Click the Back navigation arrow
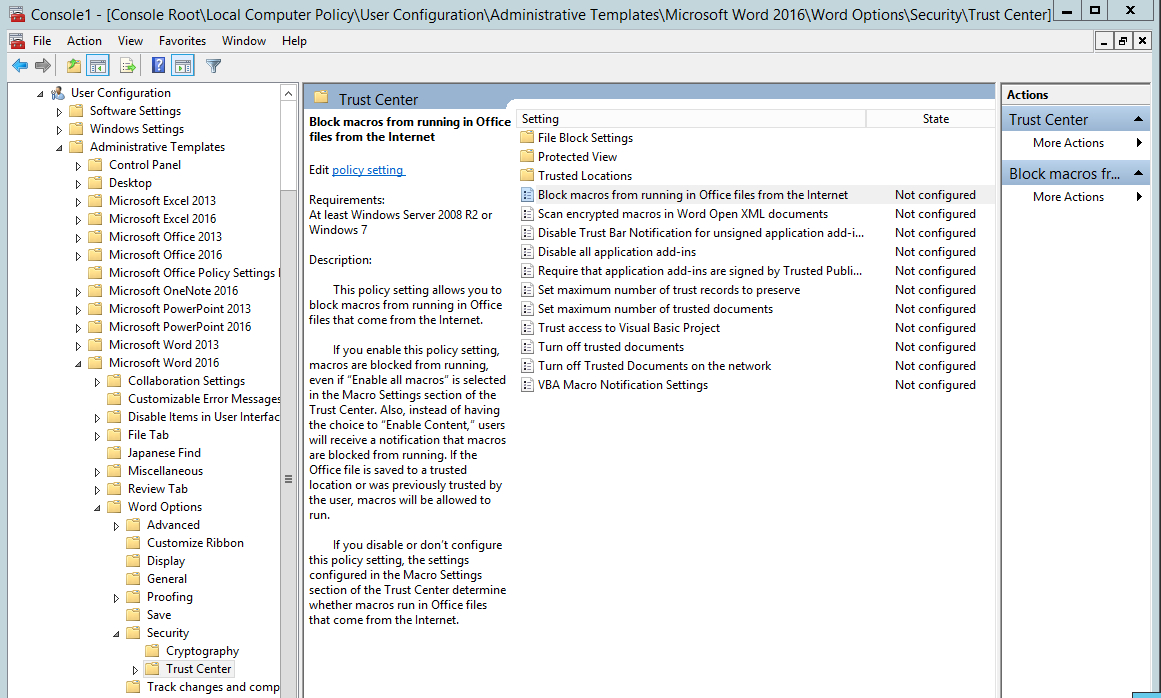 [19, 65]
